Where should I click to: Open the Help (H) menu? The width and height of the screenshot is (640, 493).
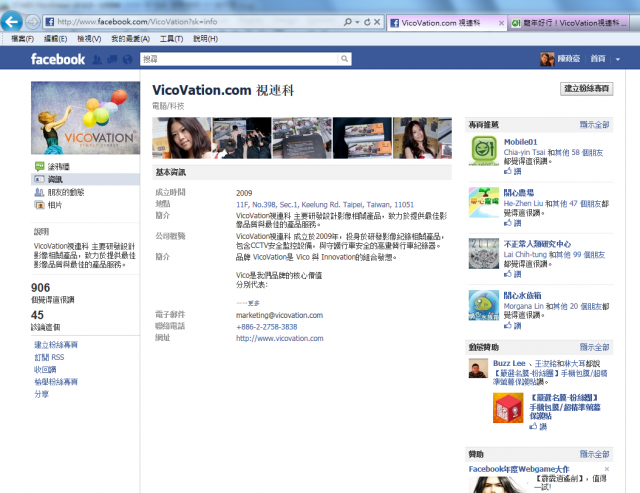click(x=205, y=39)
